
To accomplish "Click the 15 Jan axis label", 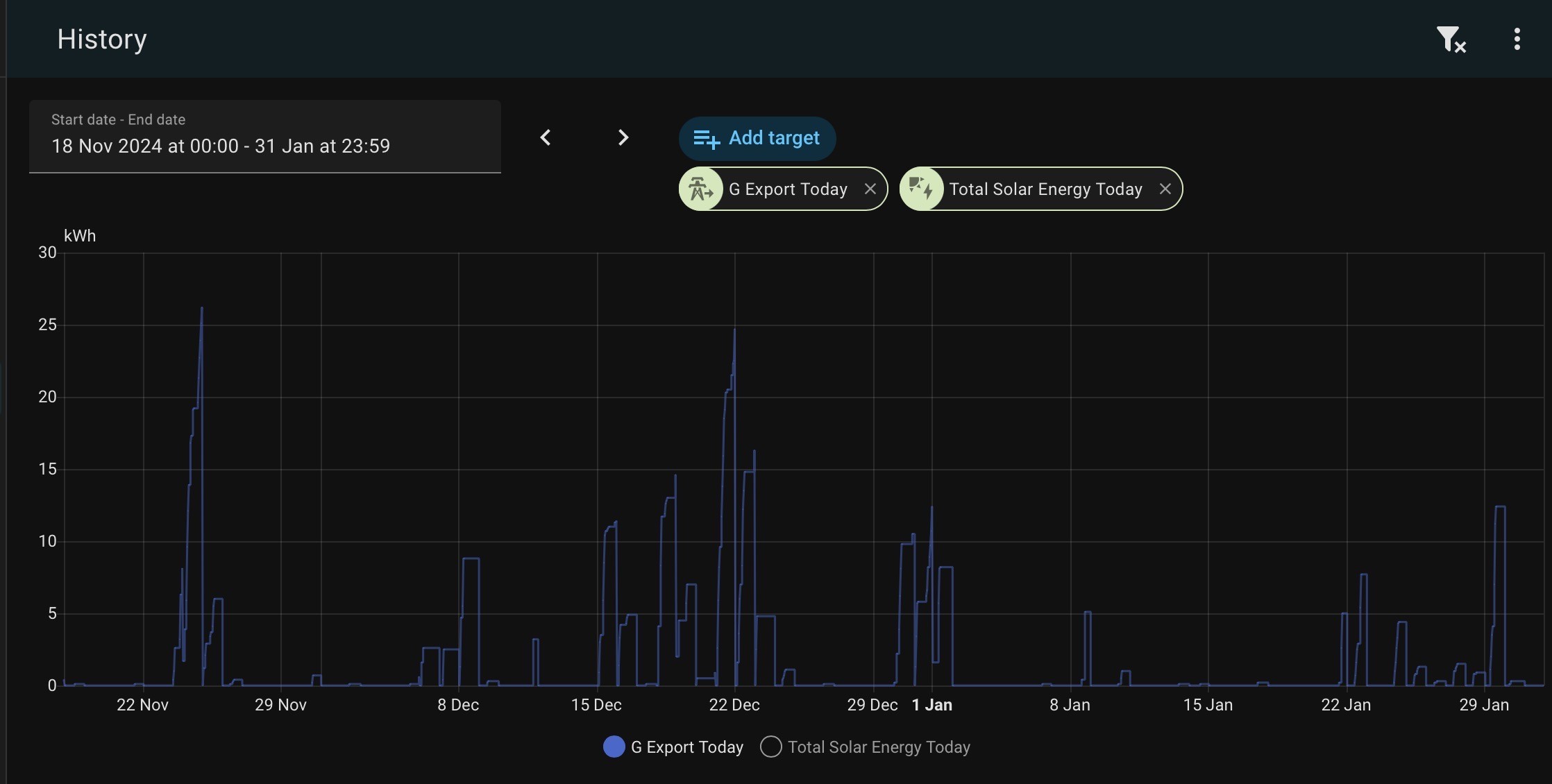I will pos(1208,705).
